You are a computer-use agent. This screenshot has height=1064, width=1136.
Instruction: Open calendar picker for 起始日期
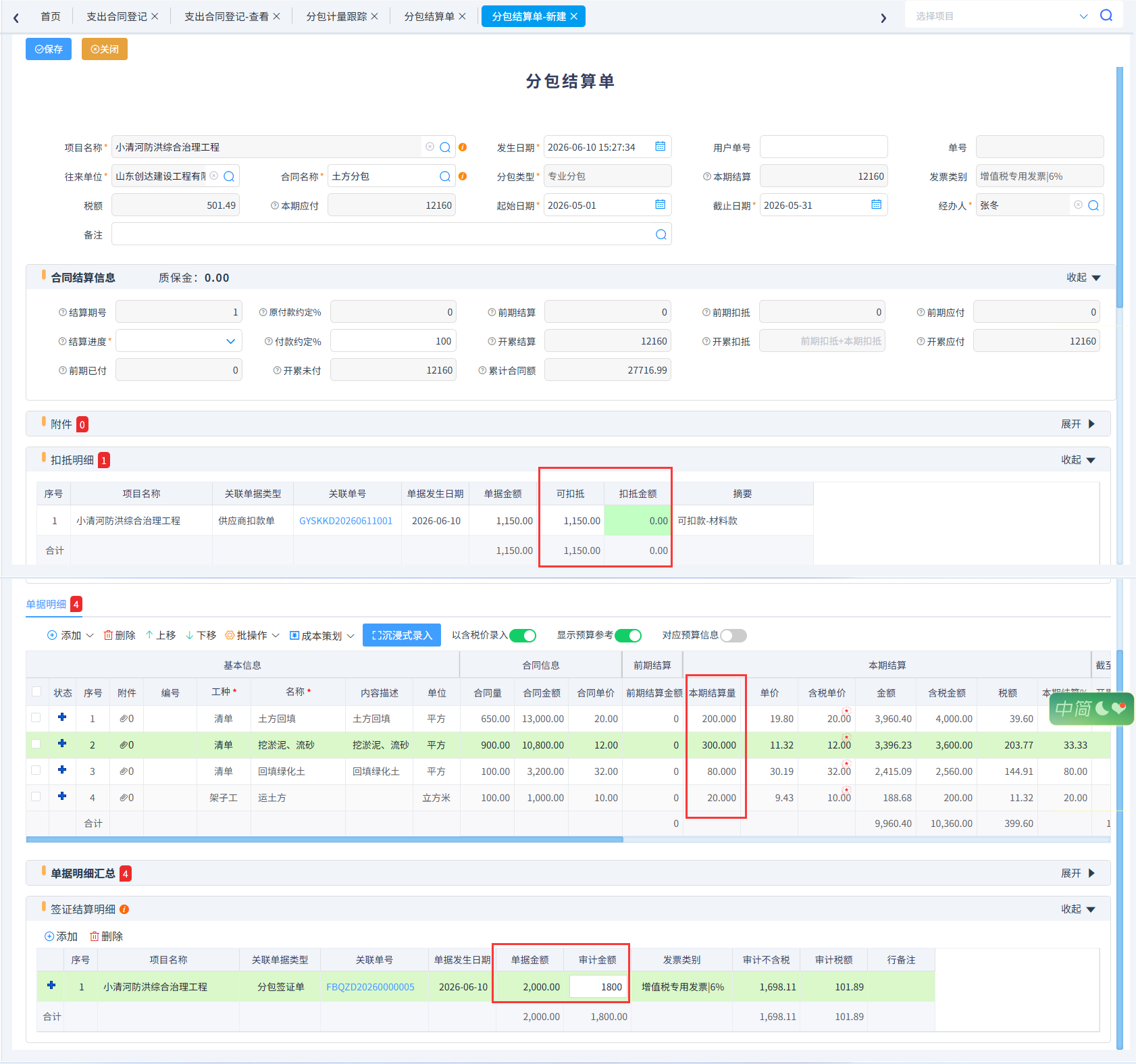point(661,205)
